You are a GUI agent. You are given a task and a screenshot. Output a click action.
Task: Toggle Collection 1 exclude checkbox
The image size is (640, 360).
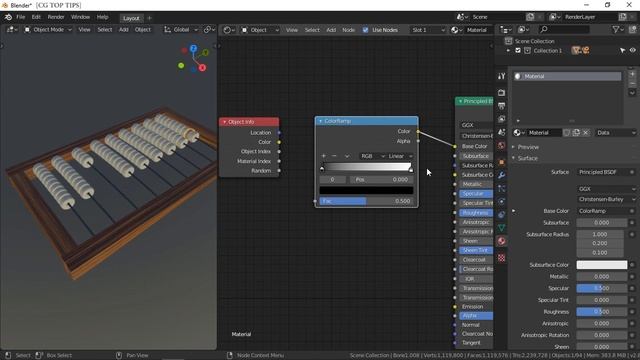518,51
